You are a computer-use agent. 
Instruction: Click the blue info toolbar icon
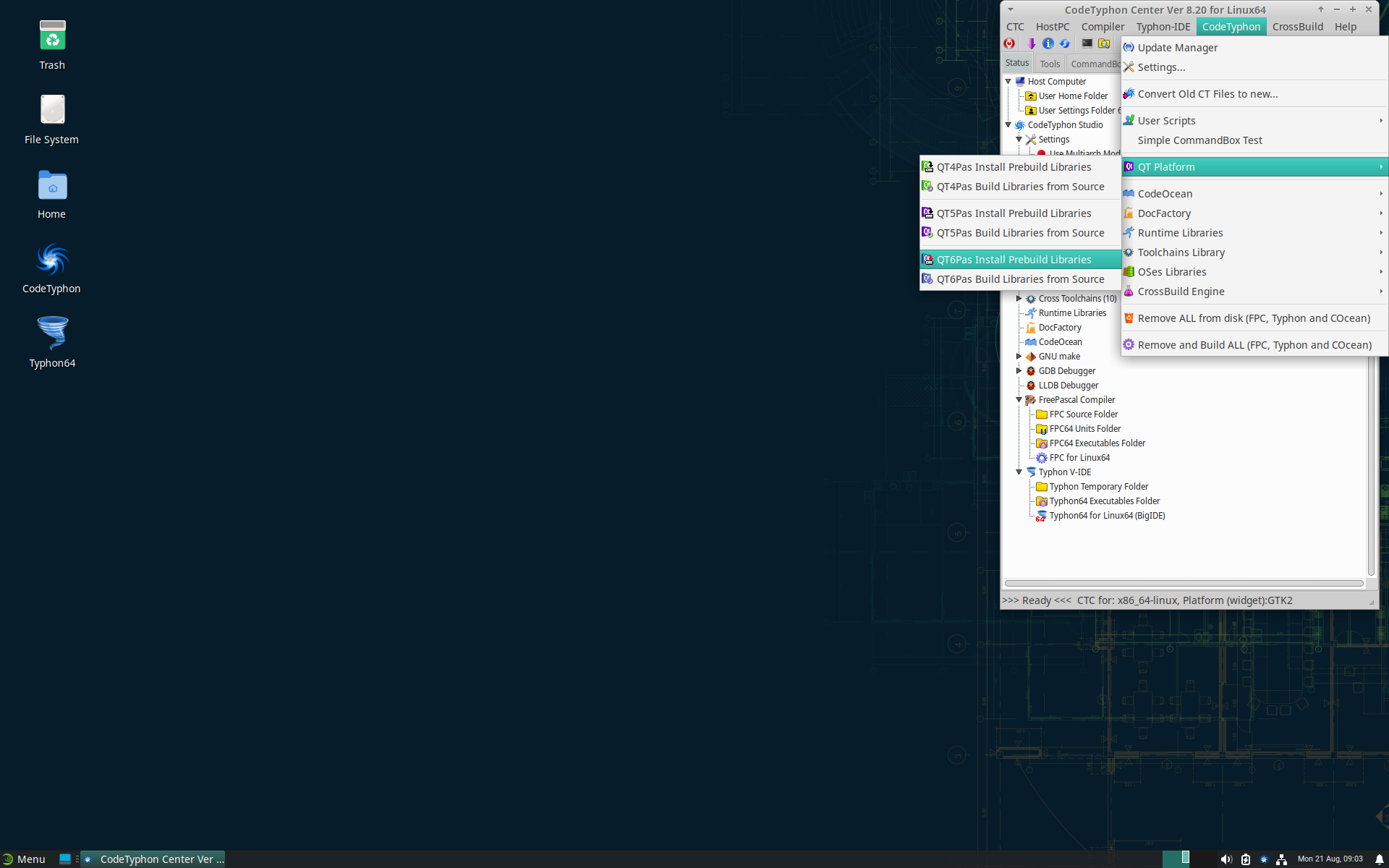coord(1048,43)
